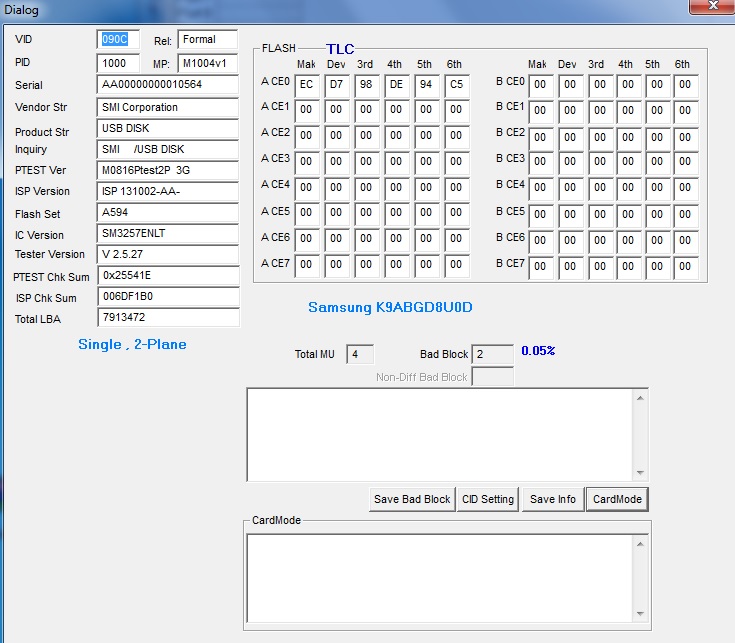This screenshot has width=735, height=643.
Task: Click the Vendor Str field SMI Corporation
Action: click(x=168, y=107)
